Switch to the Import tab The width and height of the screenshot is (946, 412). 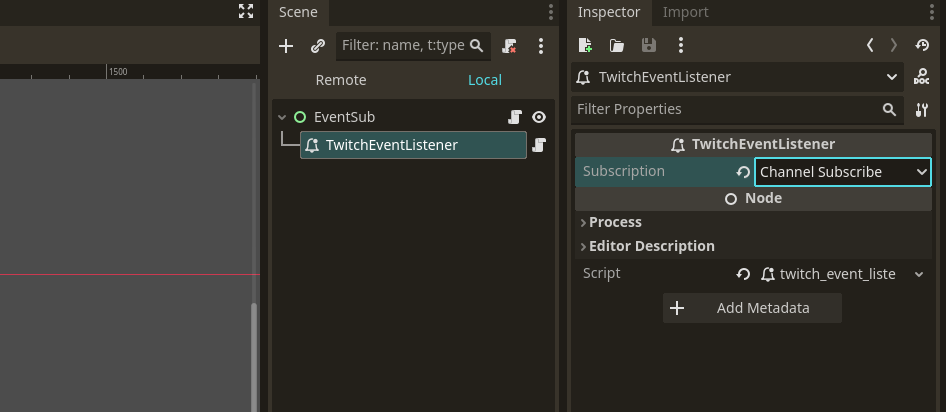point(685,12)
